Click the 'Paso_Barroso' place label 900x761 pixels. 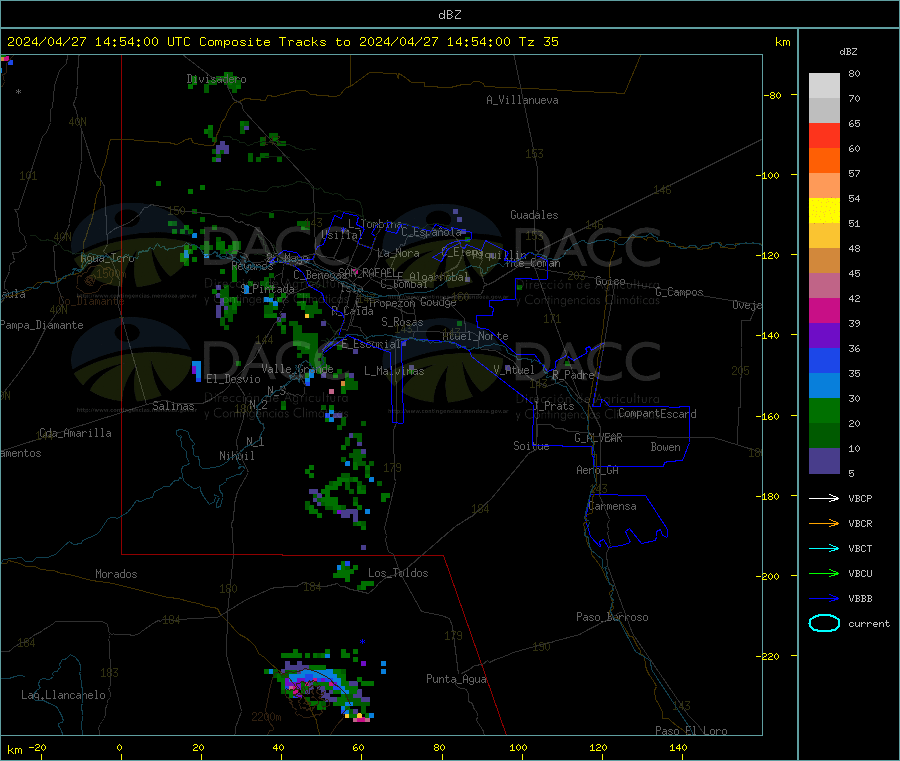pos(612,617)
